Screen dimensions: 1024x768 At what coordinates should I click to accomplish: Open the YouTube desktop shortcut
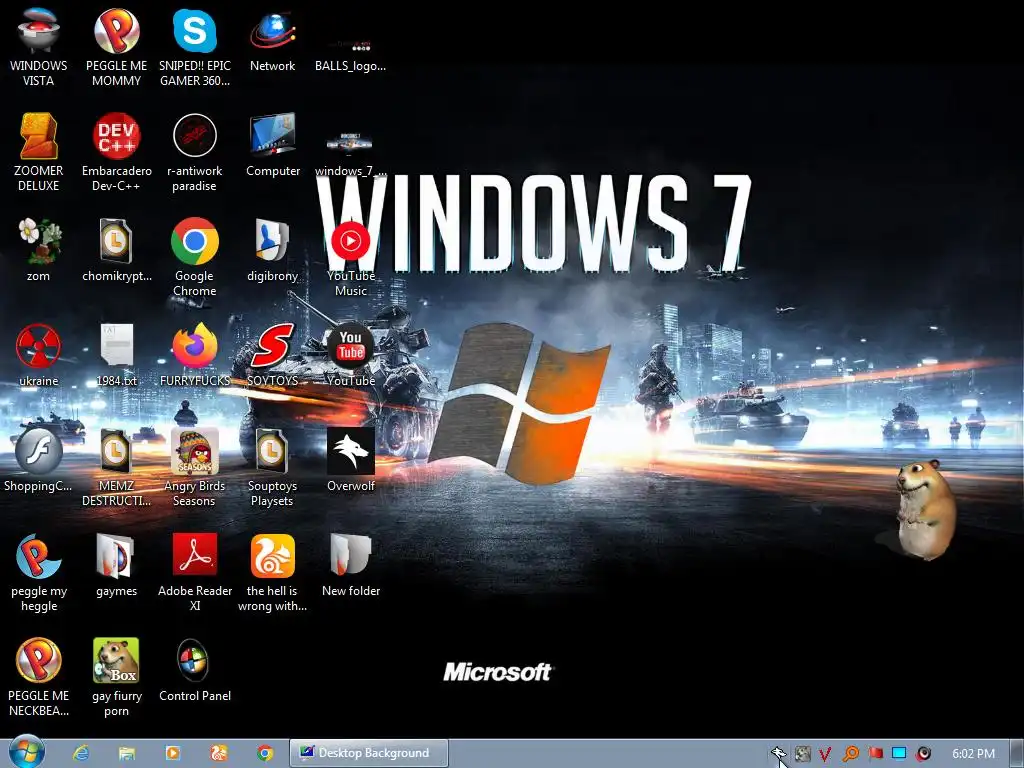[351, 355]
